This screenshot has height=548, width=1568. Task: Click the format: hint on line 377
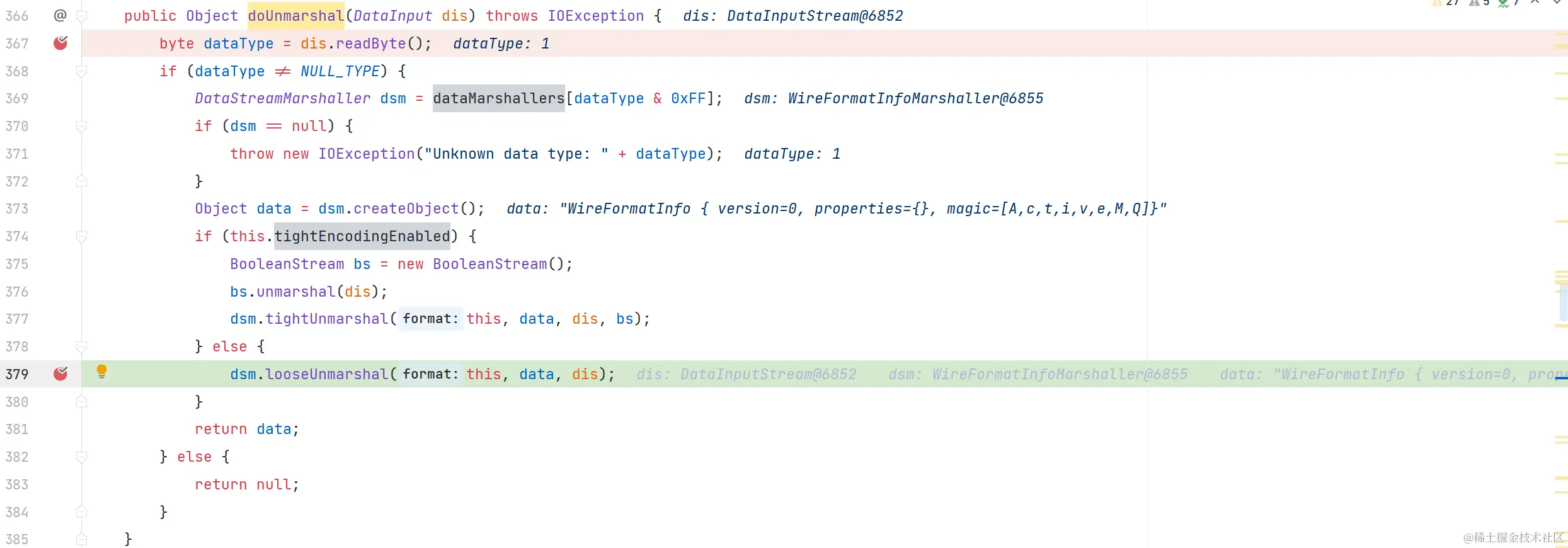coord(430,319)
